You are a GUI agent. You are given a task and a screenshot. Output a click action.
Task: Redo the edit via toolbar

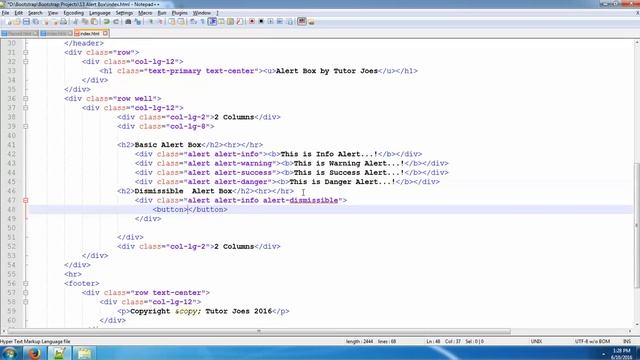(116, 22)
